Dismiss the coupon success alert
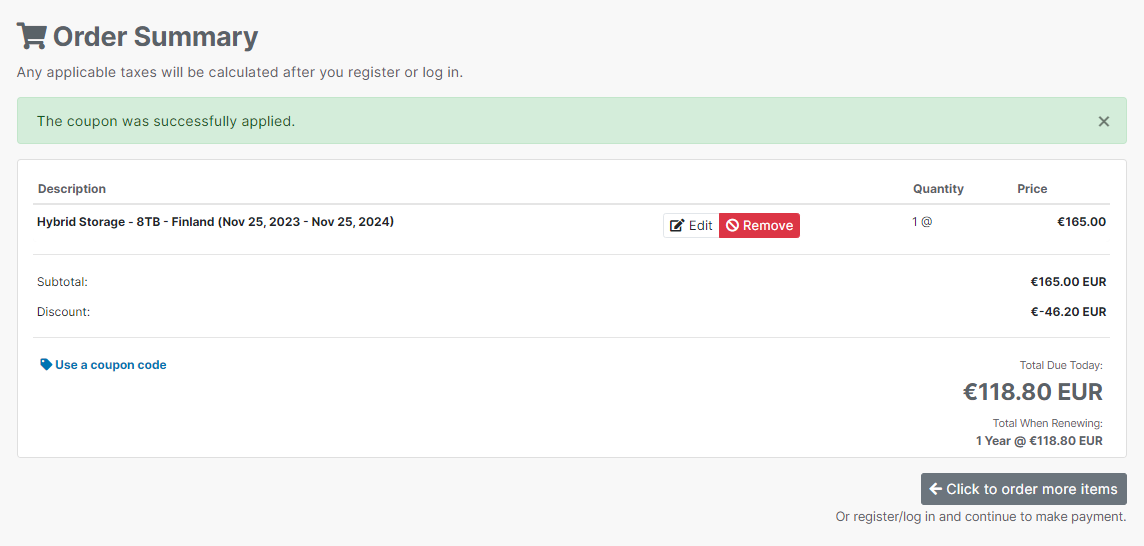This screenshot has width=1144, height=546. (1104, 121)
